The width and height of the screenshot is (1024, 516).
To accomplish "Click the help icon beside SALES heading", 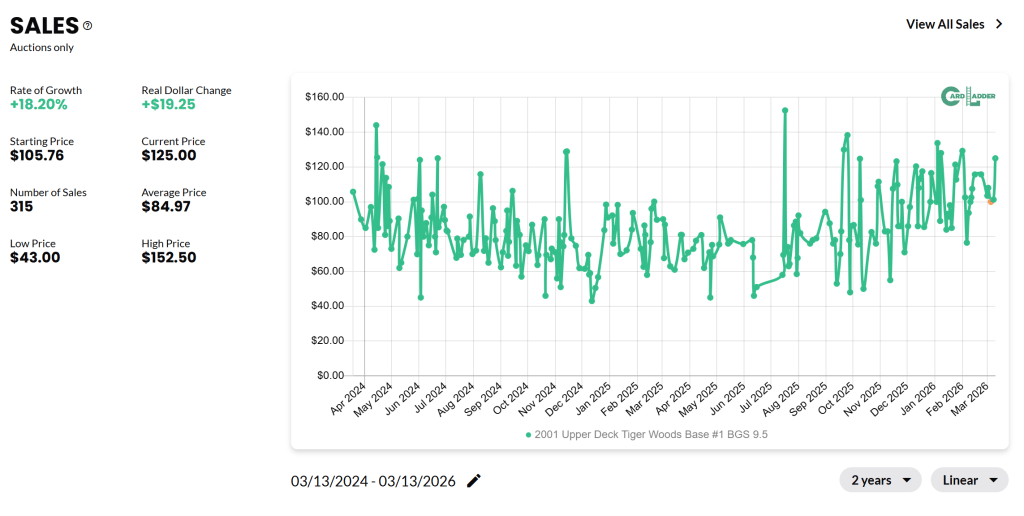I will [x=88, y=26].
